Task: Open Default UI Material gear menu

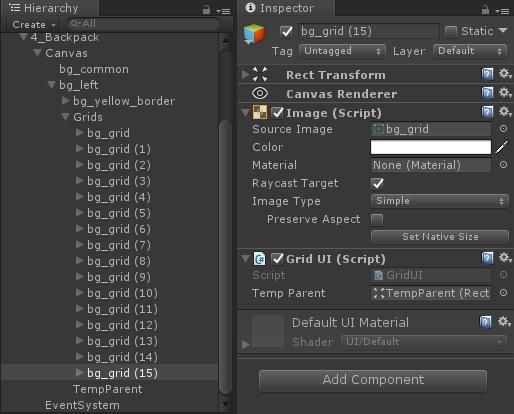Action: pos(504,322)
